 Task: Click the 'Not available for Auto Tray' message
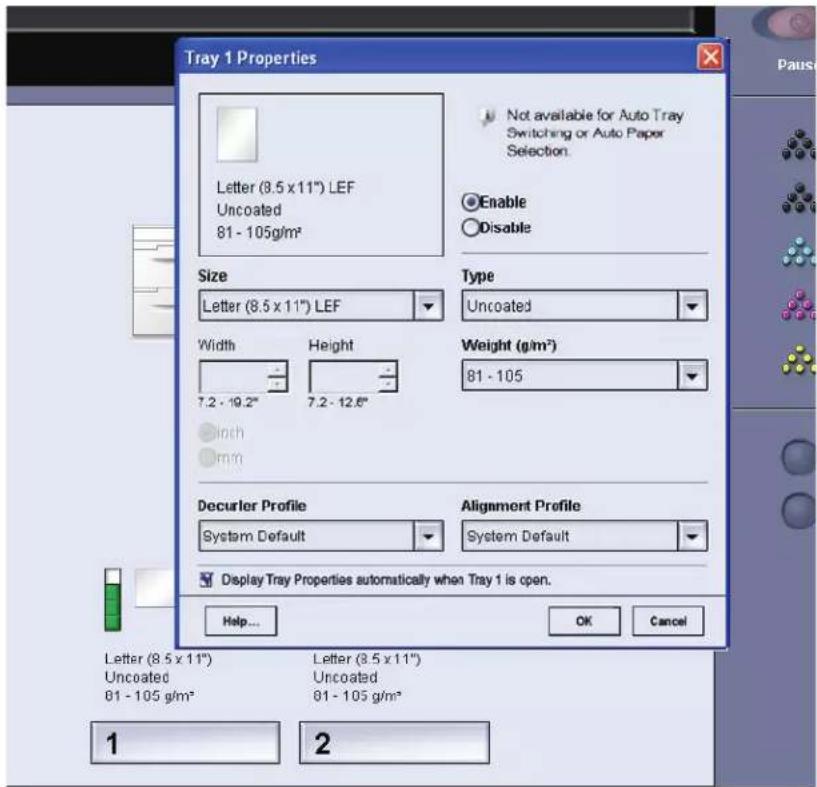[x=595, y=133]
